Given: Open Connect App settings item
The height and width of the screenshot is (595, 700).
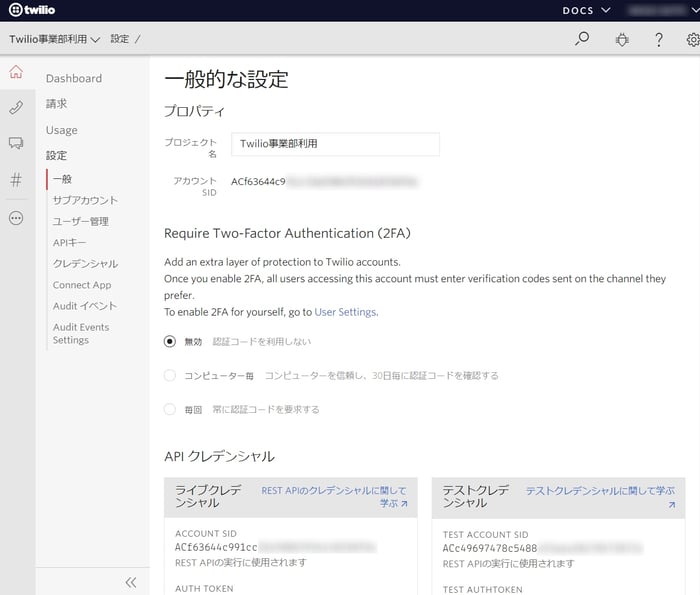Looking at the screenshot, I should click(82, 285).
